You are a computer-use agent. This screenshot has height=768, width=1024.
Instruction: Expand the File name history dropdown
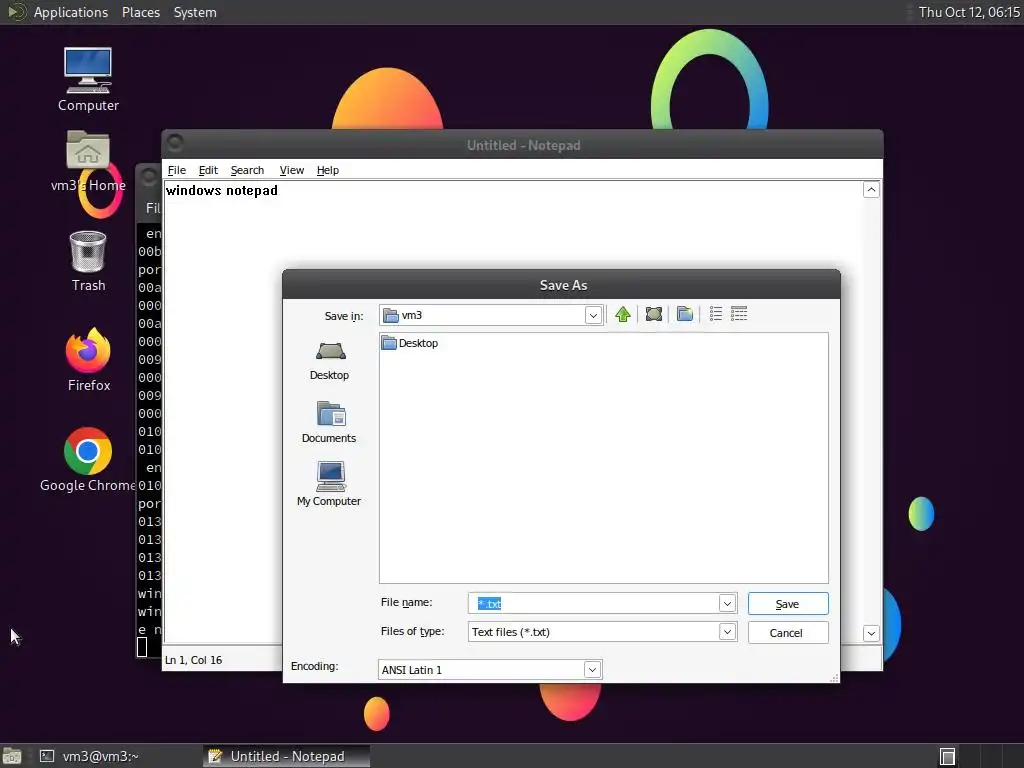[x=727, y=603]
